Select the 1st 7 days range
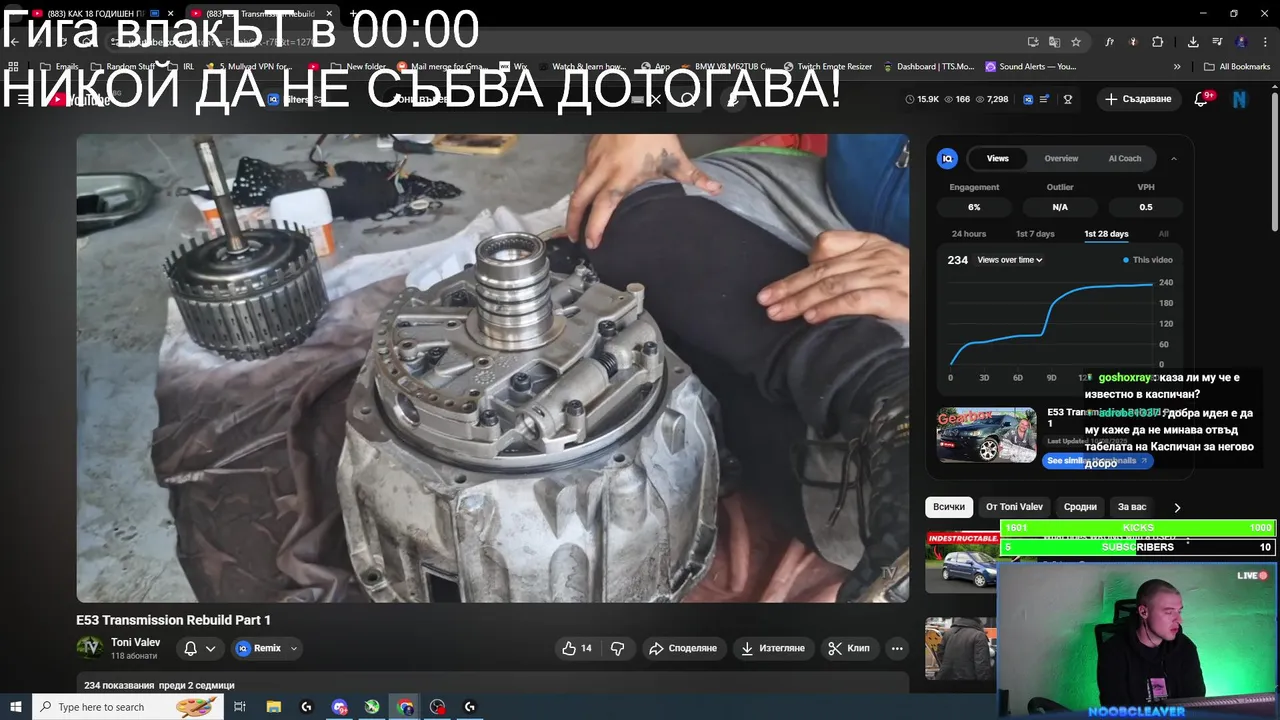1280x720 pixels. coord(1035,234)
